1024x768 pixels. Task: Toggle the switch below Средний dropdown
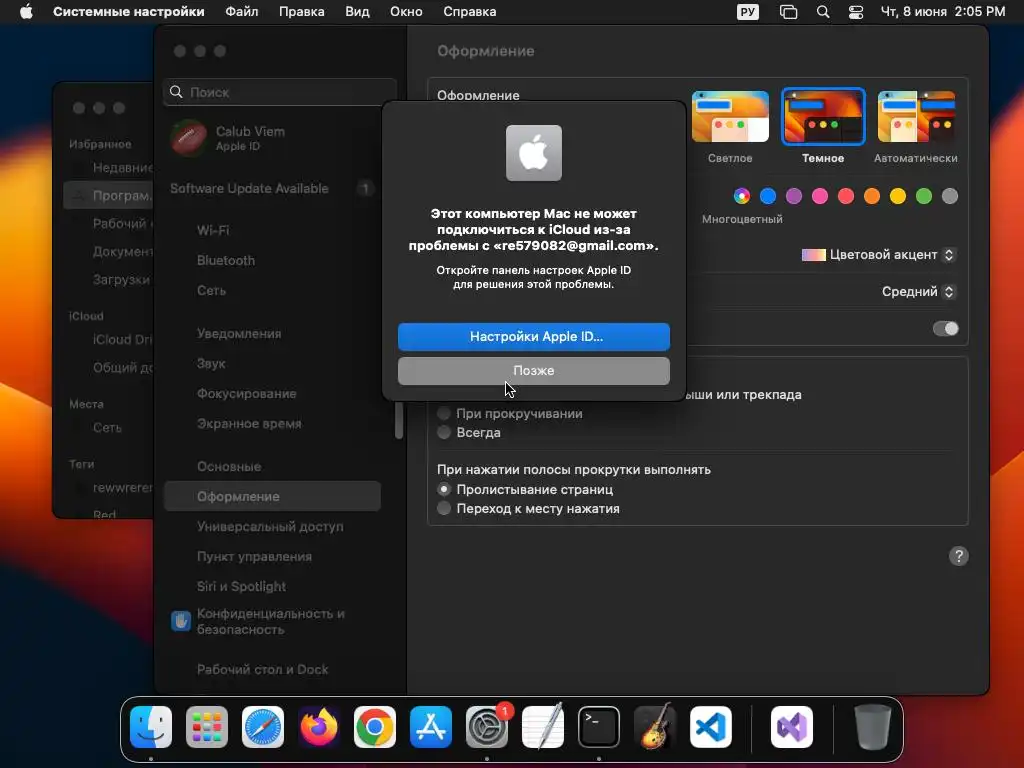(946, 328)
